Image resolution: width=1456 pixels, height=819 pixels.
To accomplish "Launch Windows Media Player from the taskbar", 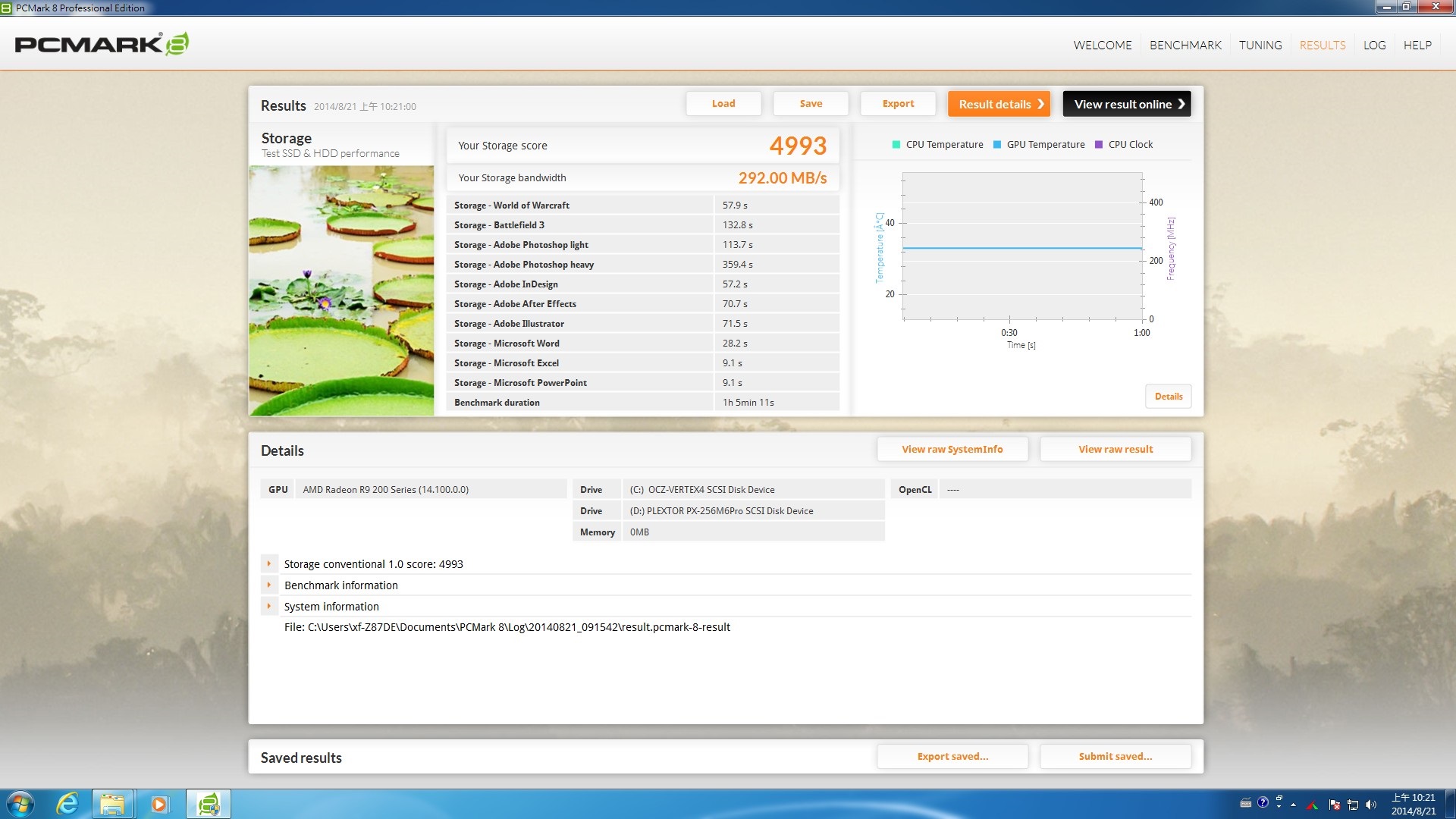I will [x=159, y=804].
